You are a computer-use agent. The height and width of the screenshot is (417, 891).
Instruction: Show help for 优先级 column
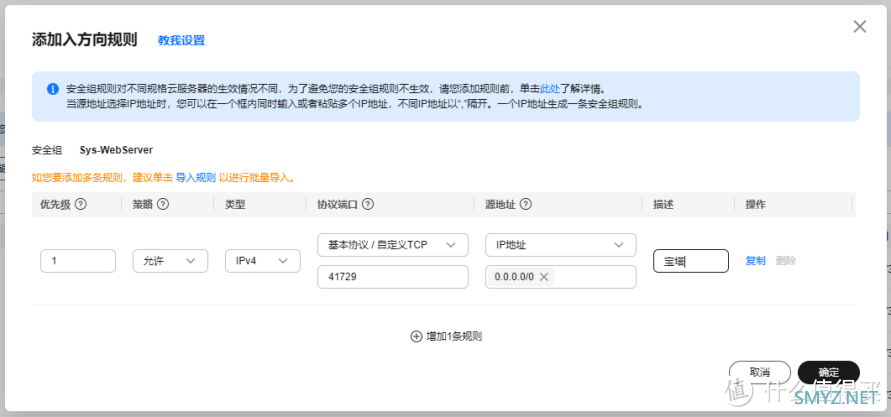pos(81,205)
